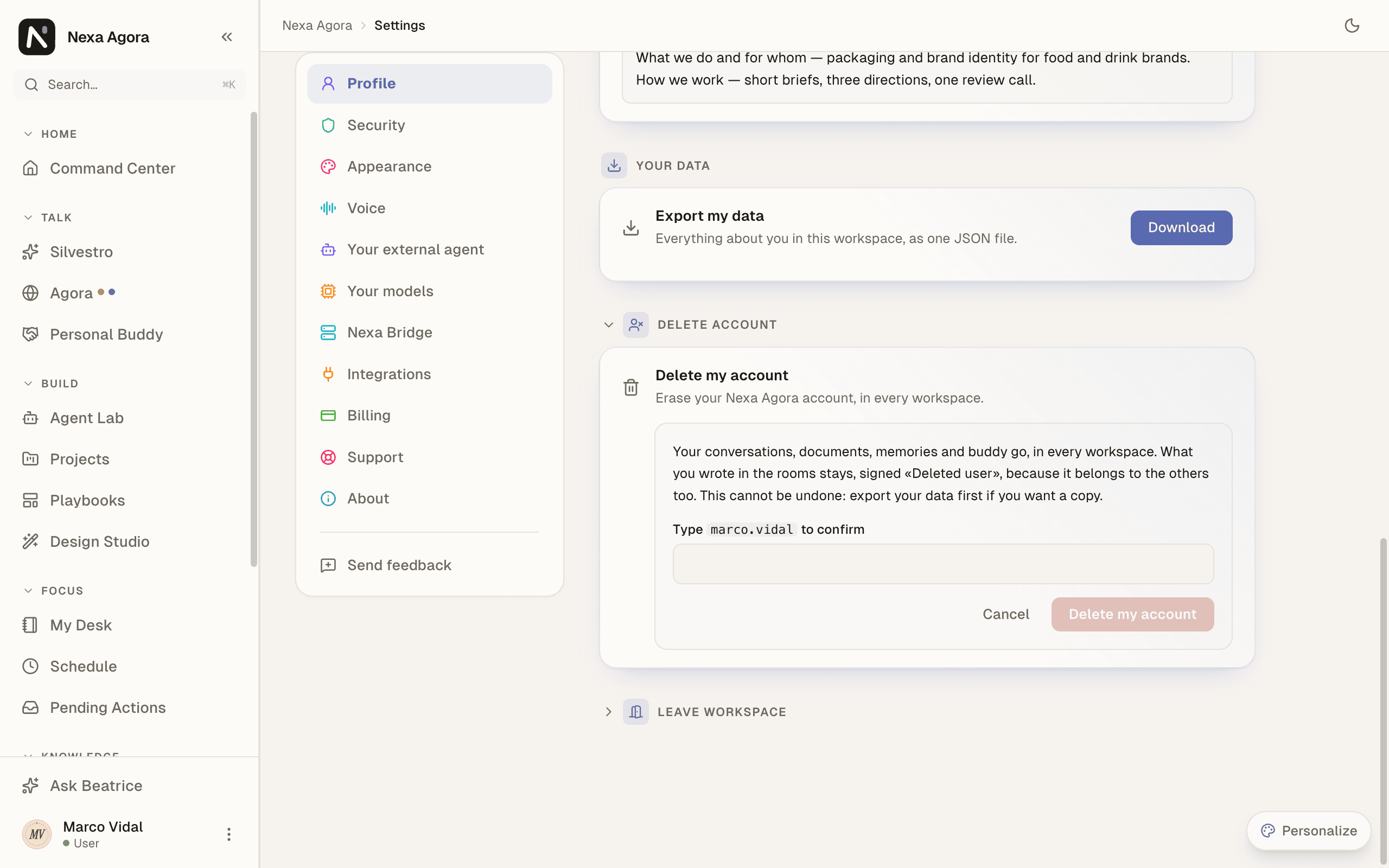
Task: Open Marco Vidal's three-dot menu
Action: click(228, 834)
